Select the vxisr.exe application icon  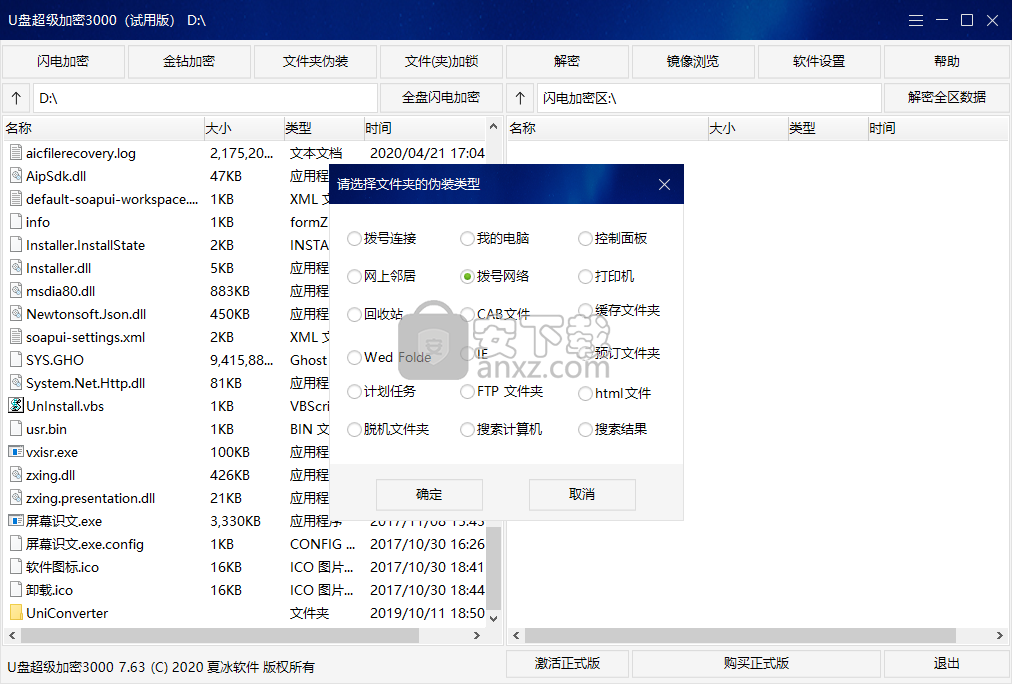pos(14,451)
